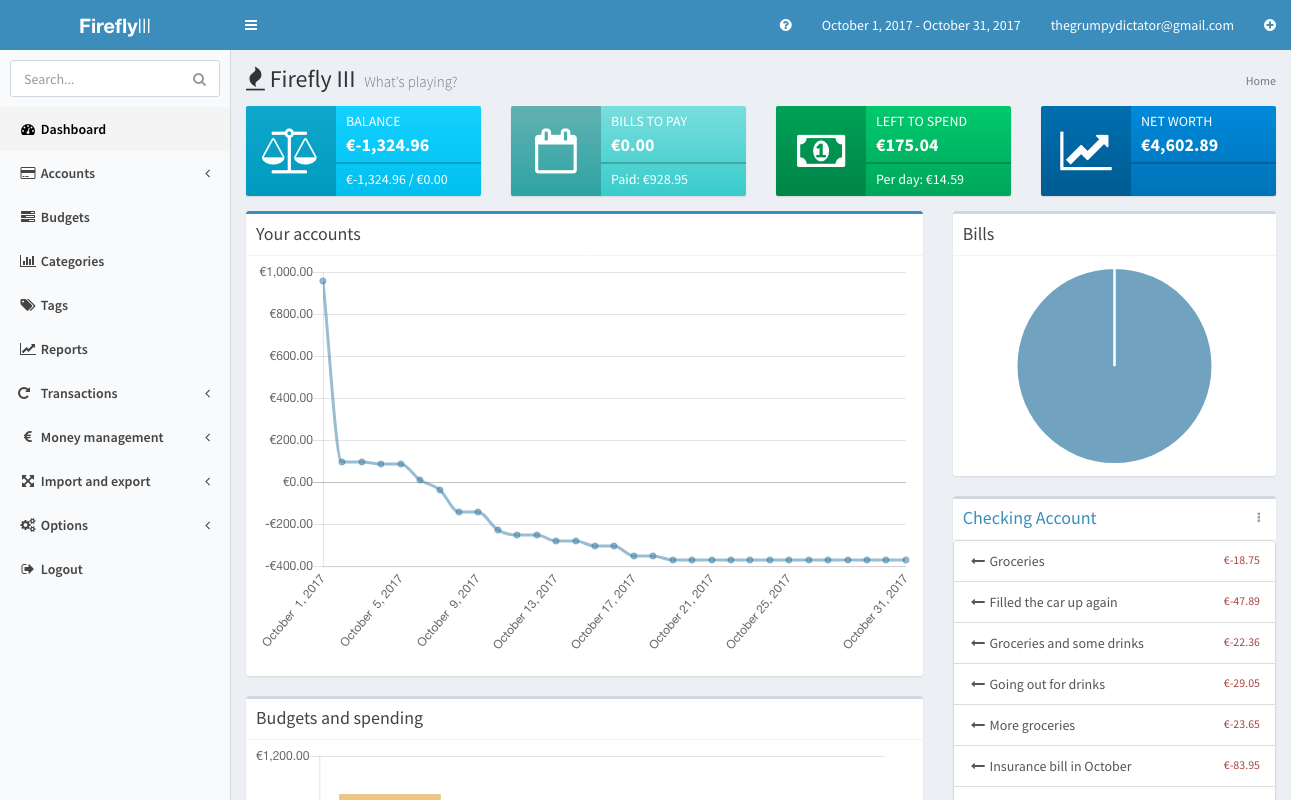This screenshot has width=1291, height=800.
Task: Open Checking Account options kebab menu
Action: pyautogui.click(x=1258, y=518)
